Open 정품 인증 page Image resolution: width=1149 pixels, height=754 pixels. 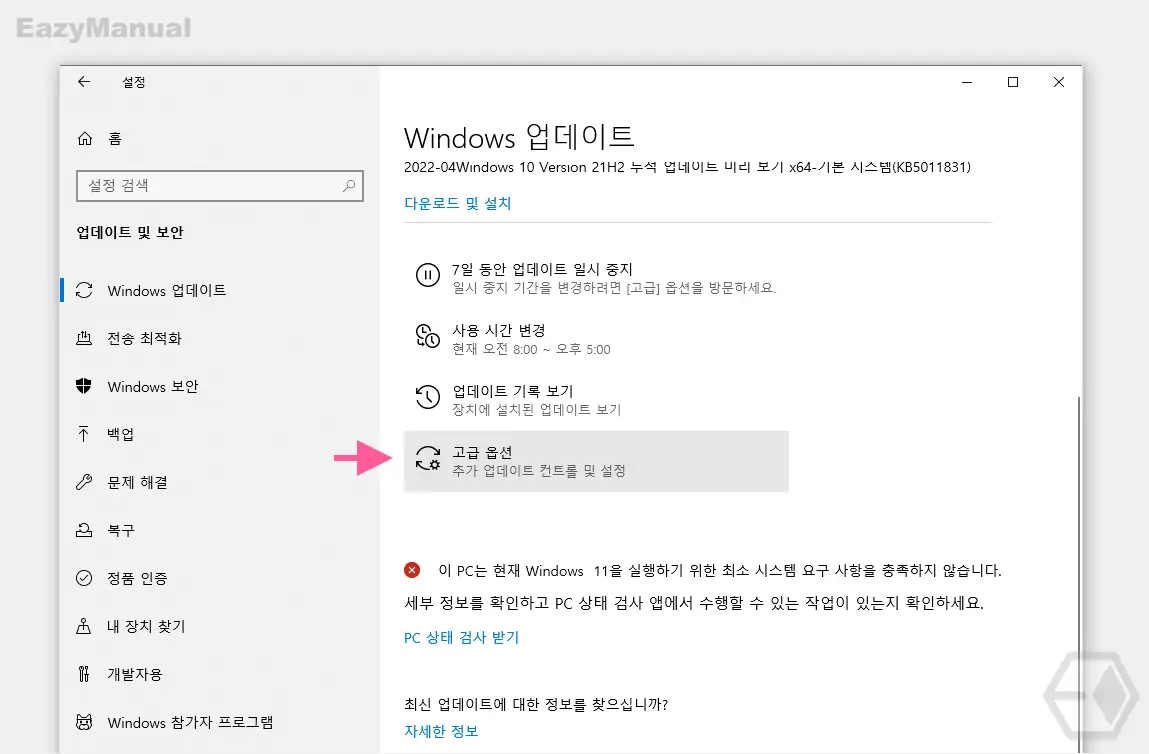point(219,578)
